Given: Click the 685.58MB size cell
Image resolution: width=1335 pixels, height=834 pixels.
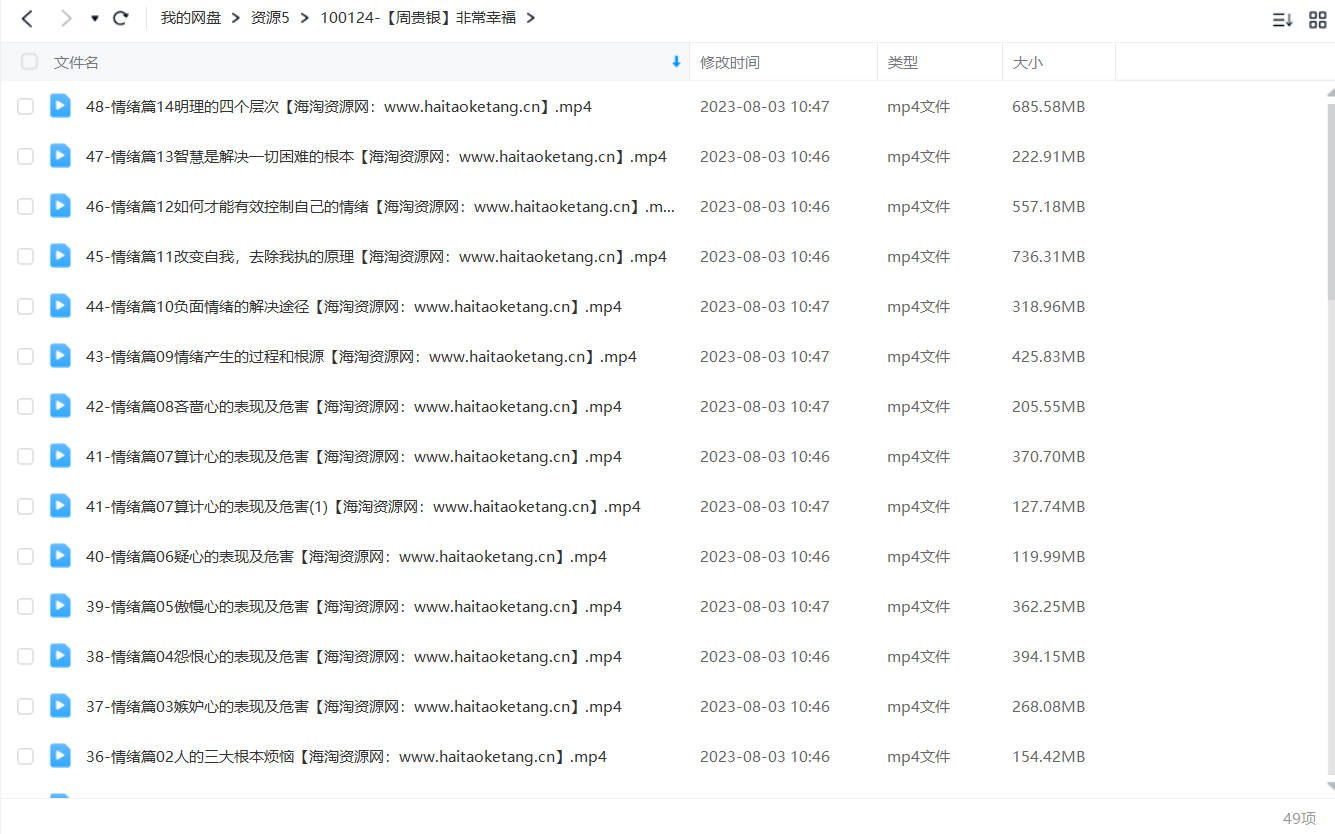Looking at the screenshot, I should tap(1048, 106).
